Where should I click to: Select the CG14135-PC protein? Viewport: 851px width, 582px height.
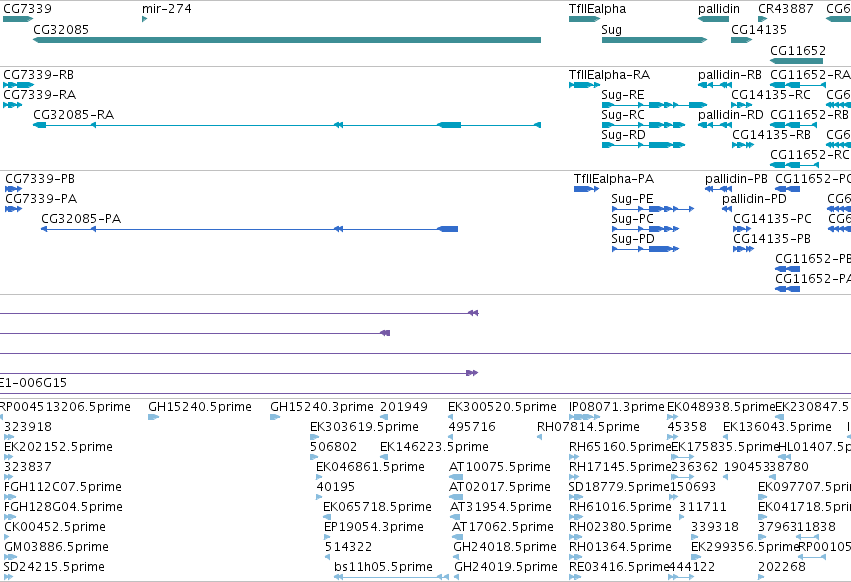pyautogui.click(x=742, y=229)
